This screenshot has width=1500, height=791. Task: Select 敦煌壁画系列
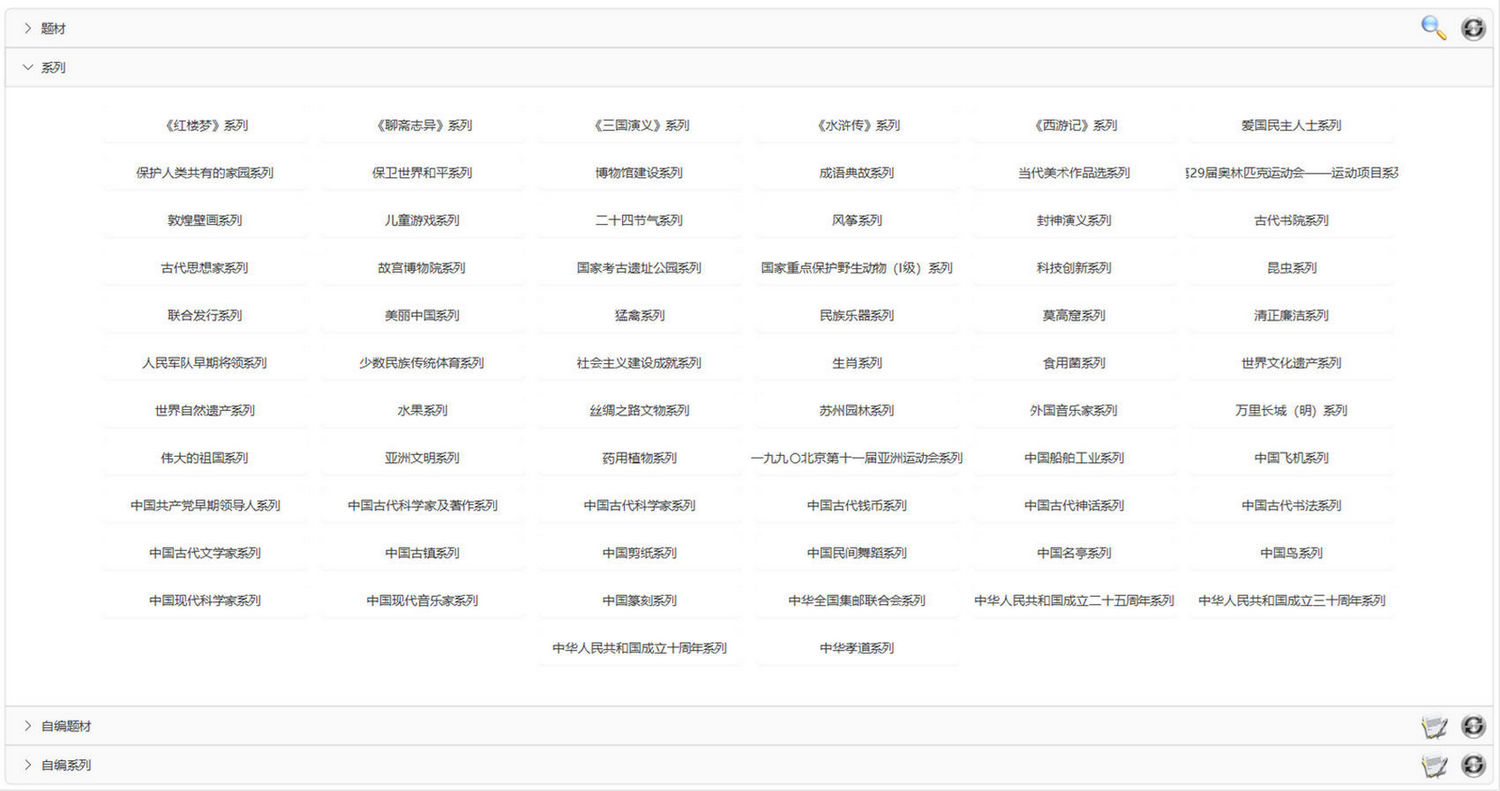(x=205, y=221)
